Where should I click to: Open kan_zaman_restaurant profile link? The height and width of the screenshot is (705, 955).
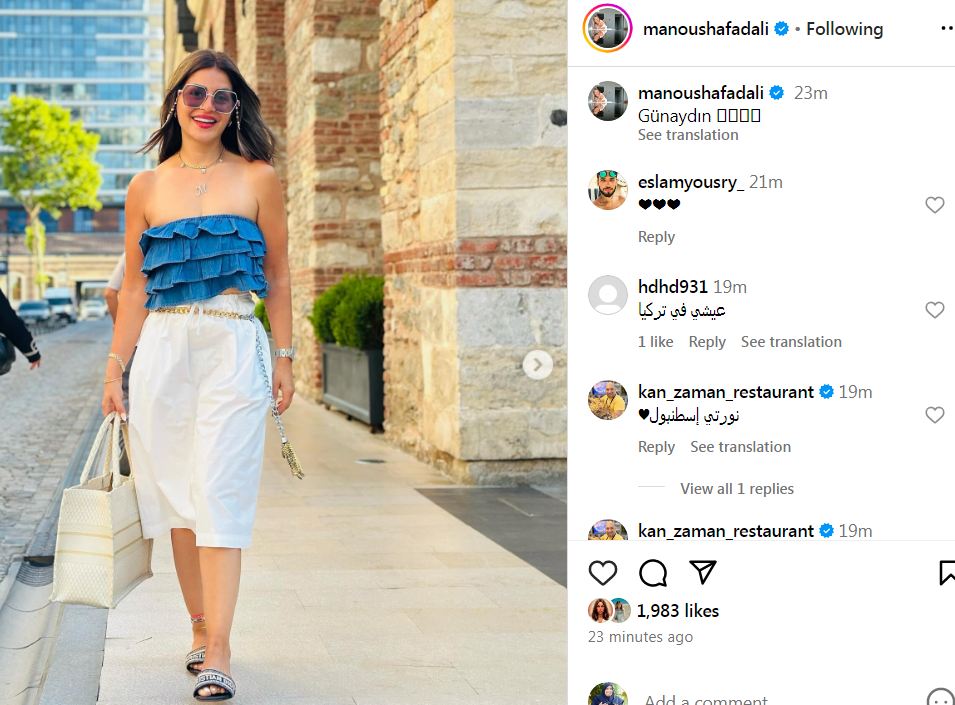(725, 392)
